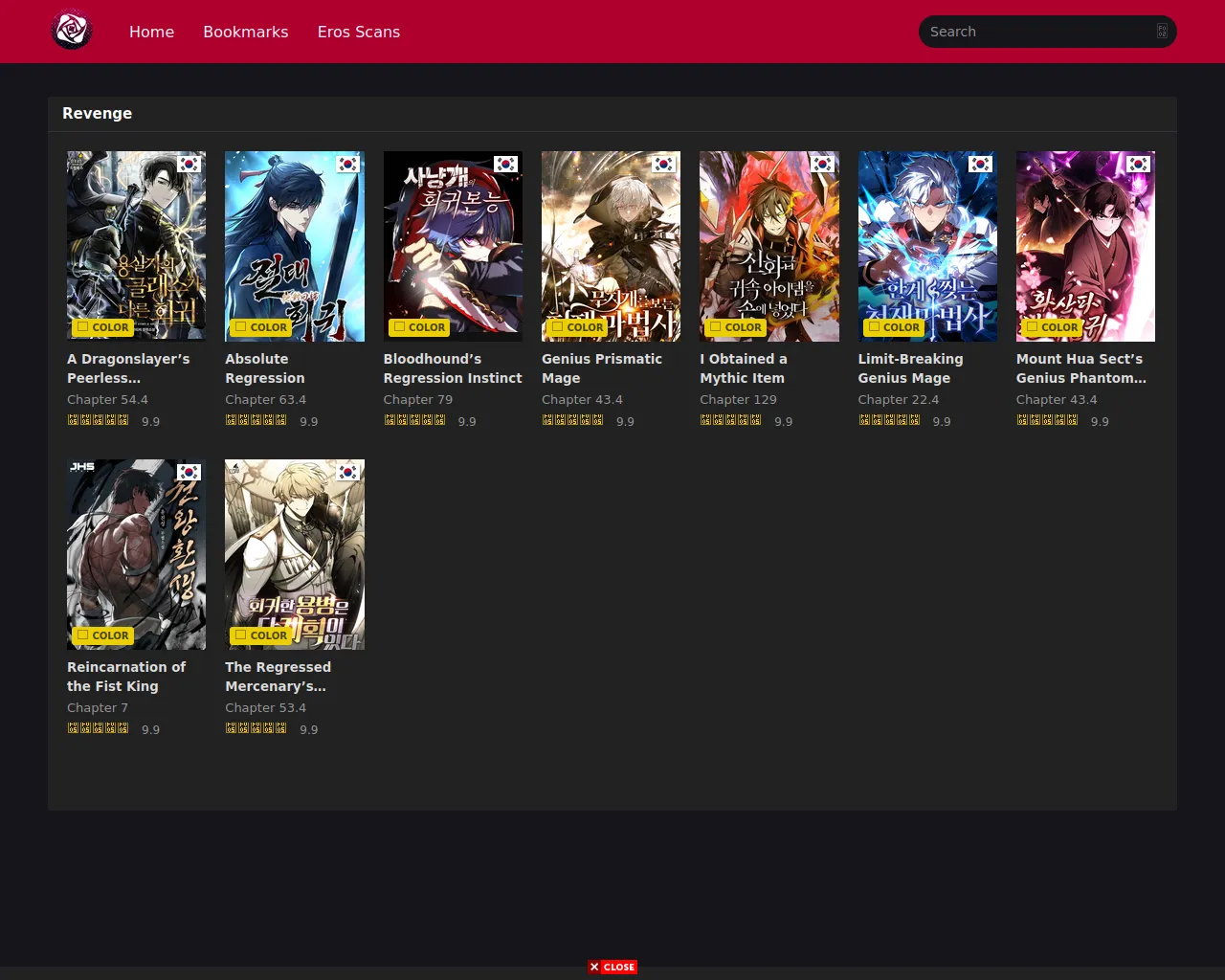Screen dimensions: 1225x980
Task: Click COLOR badge on Reincarnation of the Fist King
Action: pyautogui.click(x=102, y=635)
